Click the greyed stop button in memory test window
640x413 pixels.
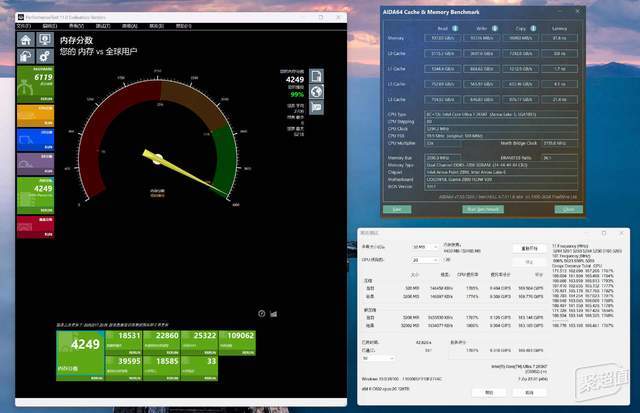pyautogui.click(x=529, y=262)
